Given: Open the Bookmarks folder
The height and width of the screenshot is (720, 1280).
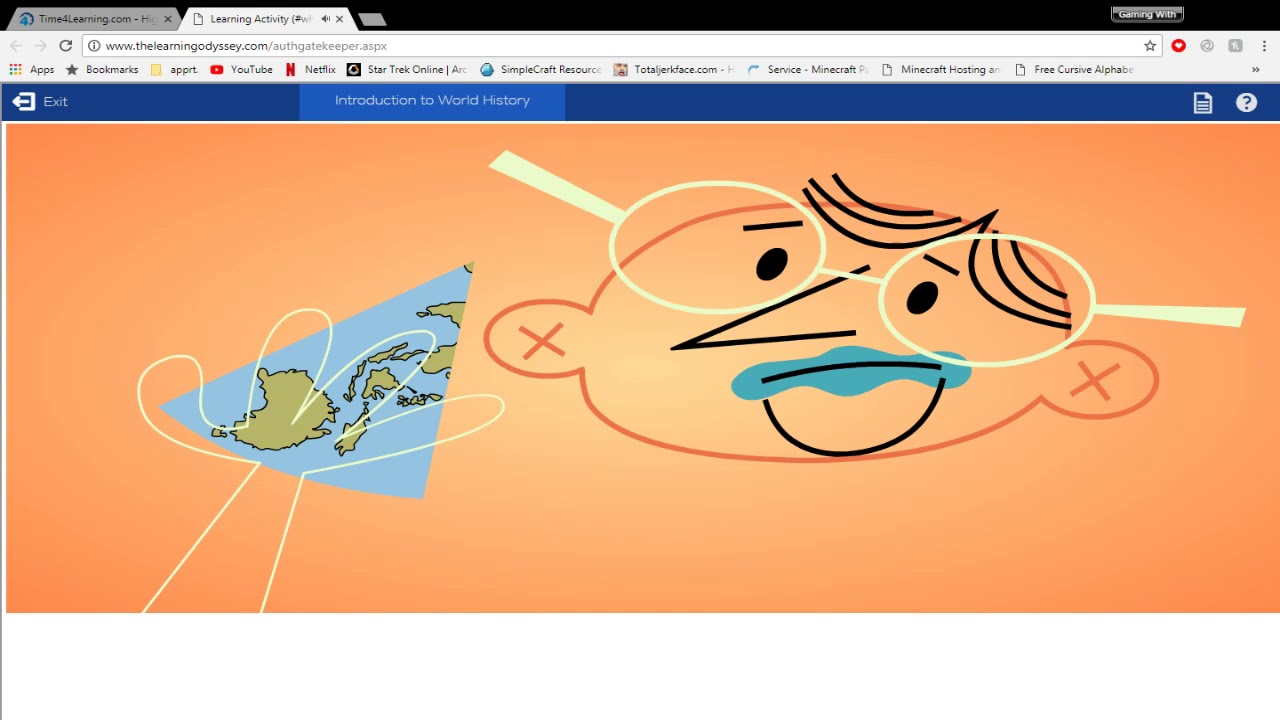Looking at the screenshot, I should (102, 70).
